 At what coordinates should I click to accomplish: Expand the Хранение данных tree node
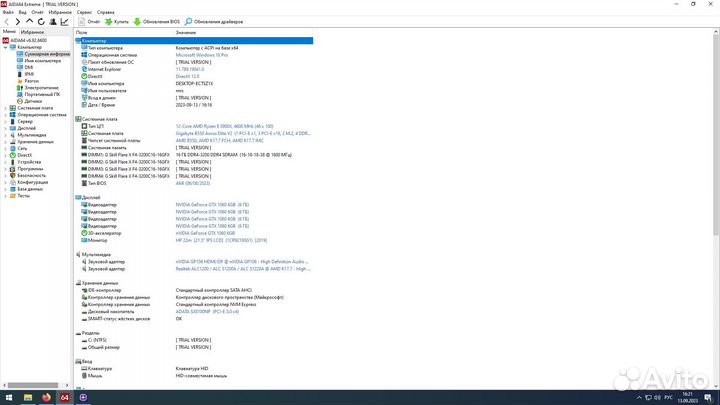[6, 142]
